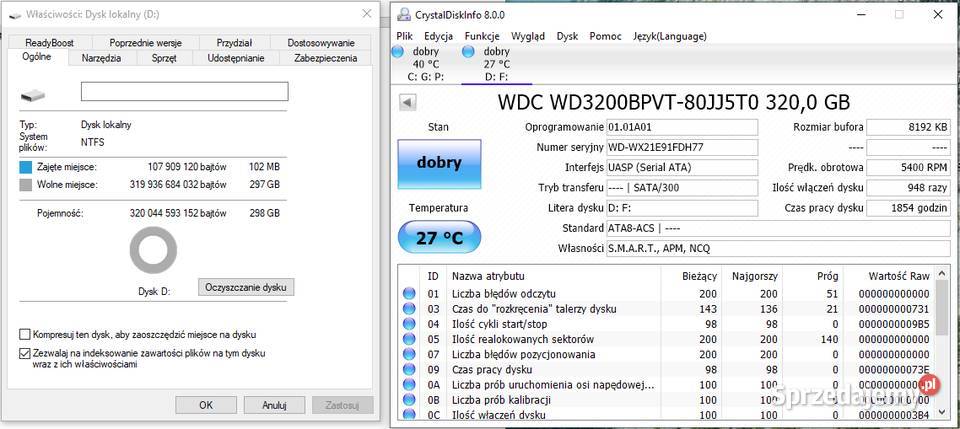Click the 'Nazwa atrybutu' column header
The height and width of the screenshot is (429, 960).
click(553, 276)
